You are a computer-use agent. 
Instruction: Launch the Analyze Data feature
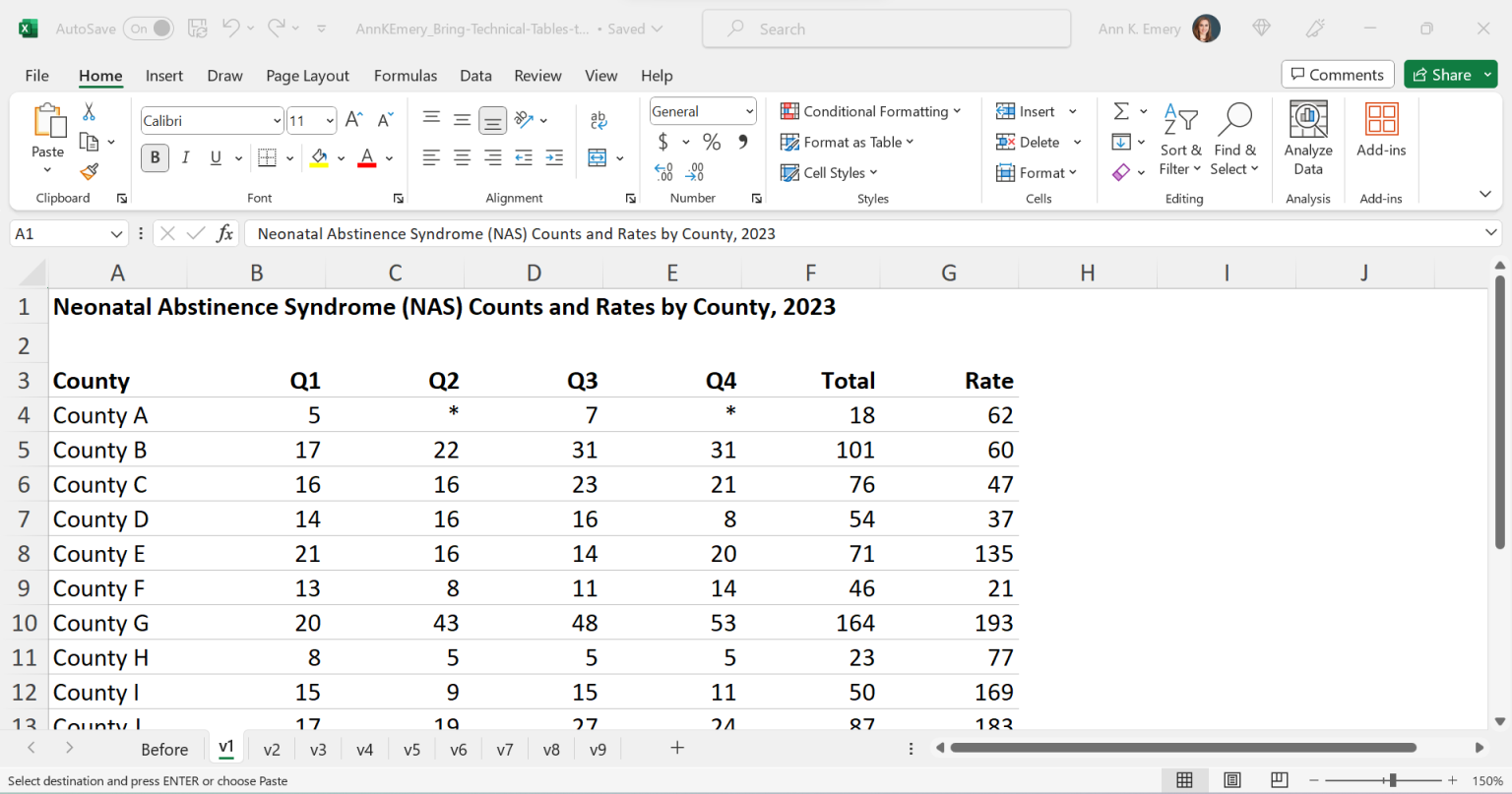click(x=1308, y=138)
